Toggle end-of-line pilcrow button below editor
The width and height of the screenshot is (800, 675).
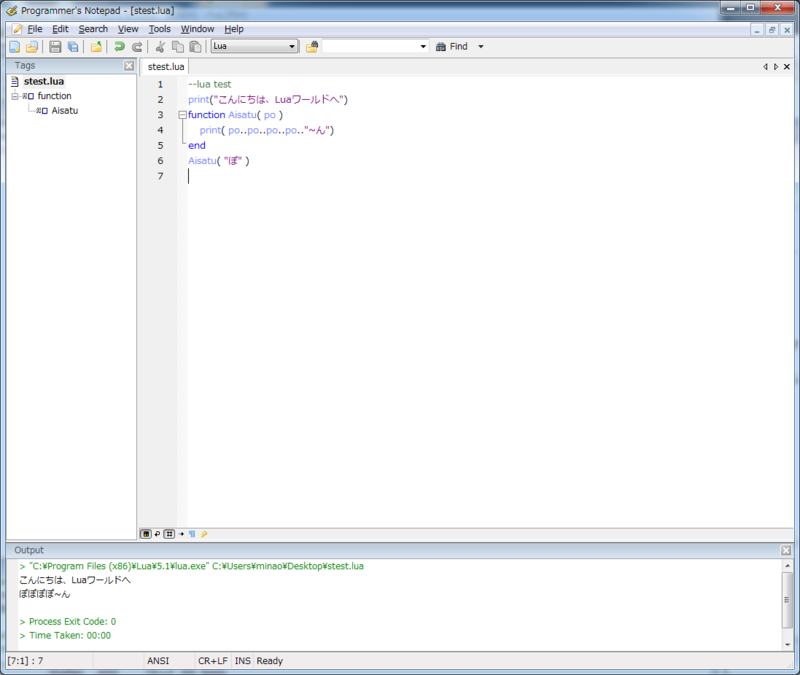192,534
